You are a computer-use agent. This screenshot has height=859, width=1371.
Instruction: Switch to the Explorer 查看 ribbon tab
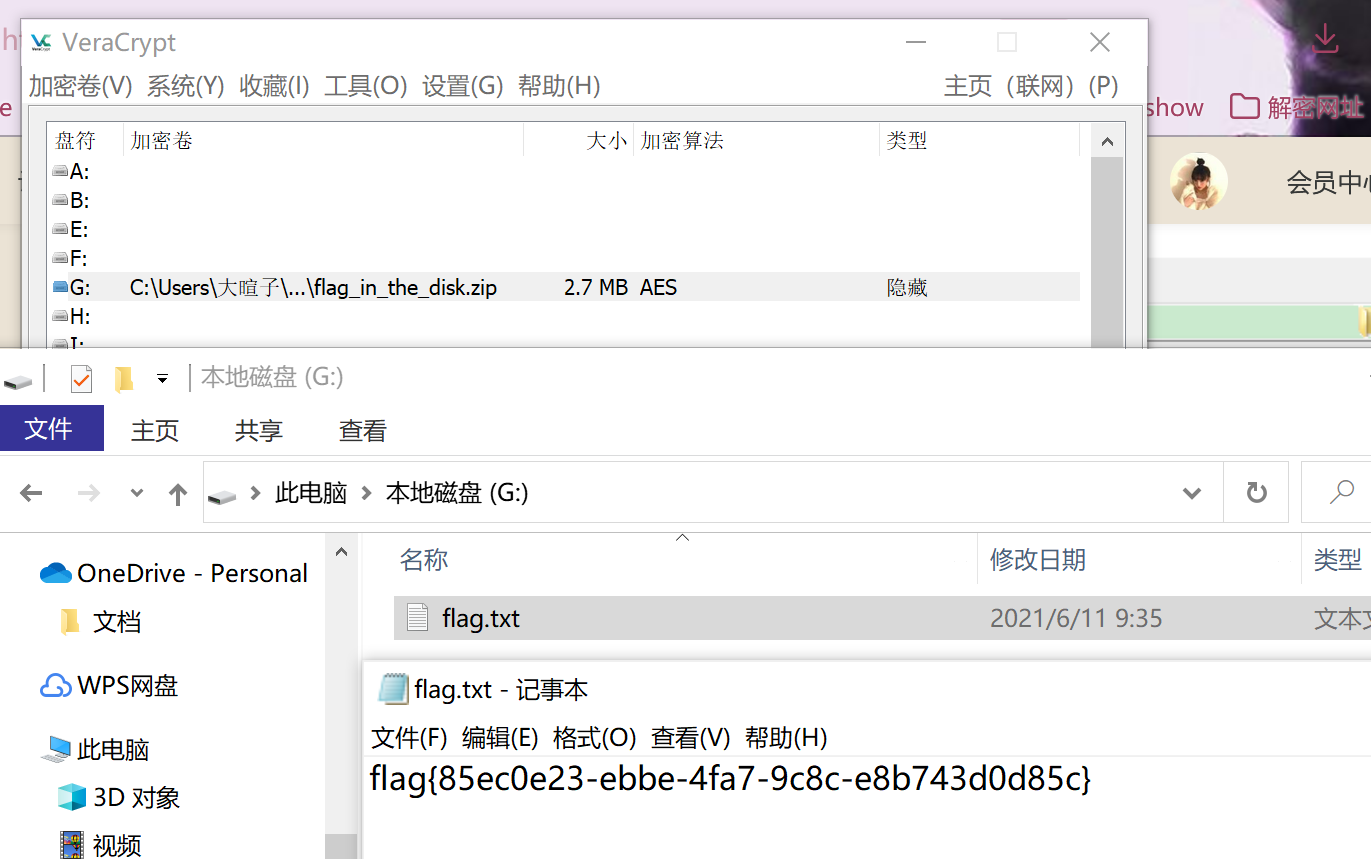tap(363, 430)
